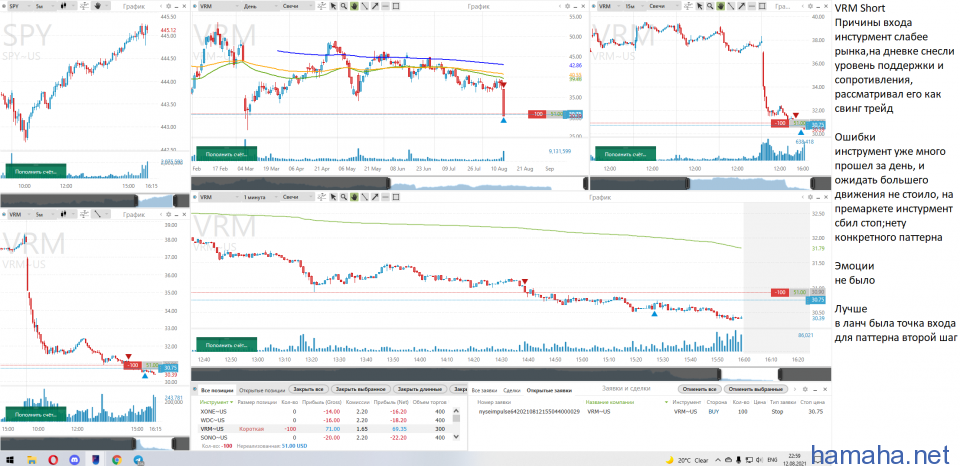Open settings gear of the VRM 5м chart
The height and width of the screenshot is (466, 960).
pos(168,214)
